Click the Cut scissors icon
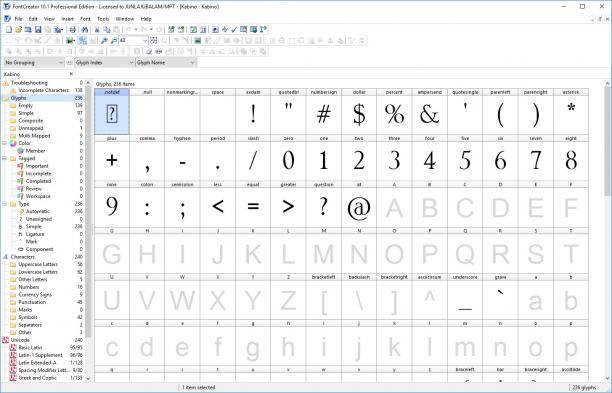612x393 pixels. tap(97, 30)
